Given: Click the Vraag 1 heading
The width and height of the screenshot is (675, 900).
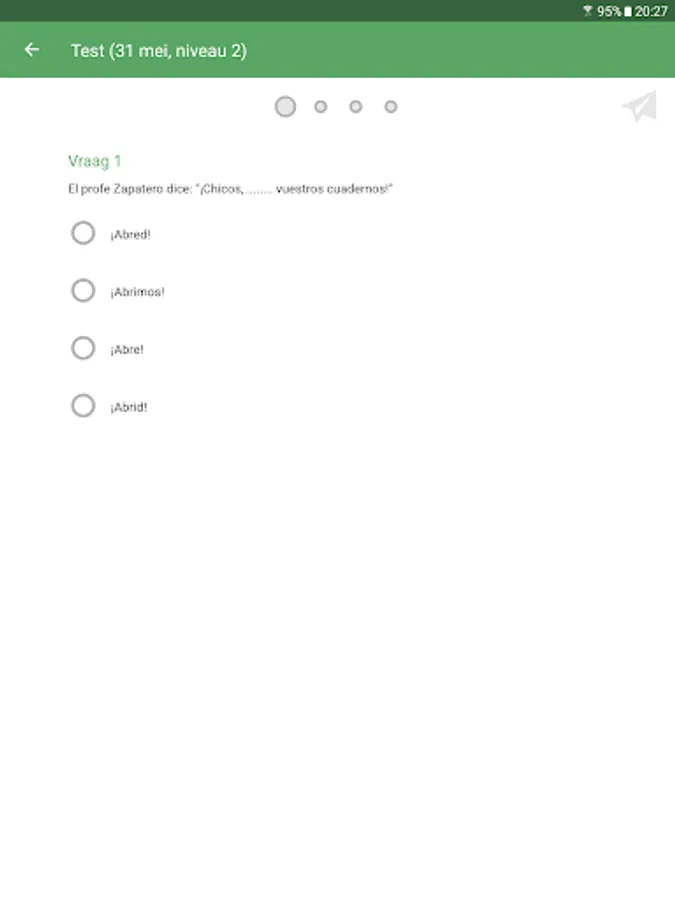Looking at the screenshot, I should (x=95, y=161).
